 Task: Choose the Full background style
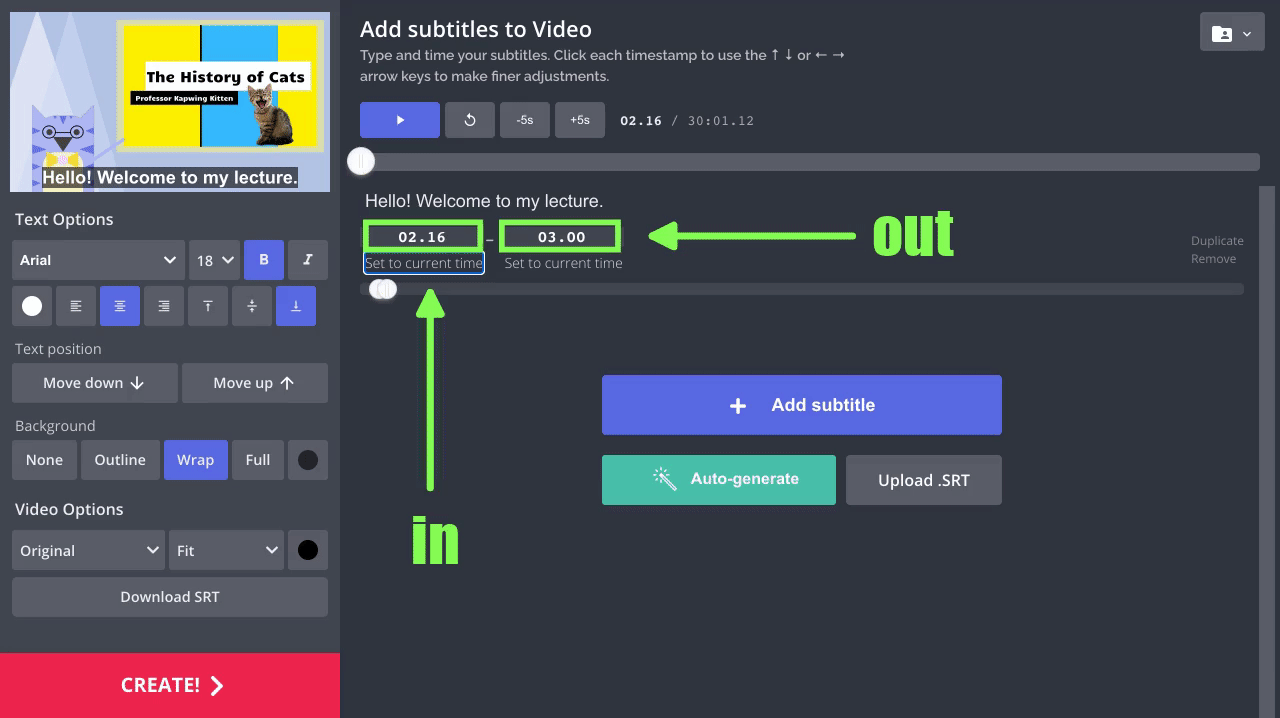click(x=258, y=460)
